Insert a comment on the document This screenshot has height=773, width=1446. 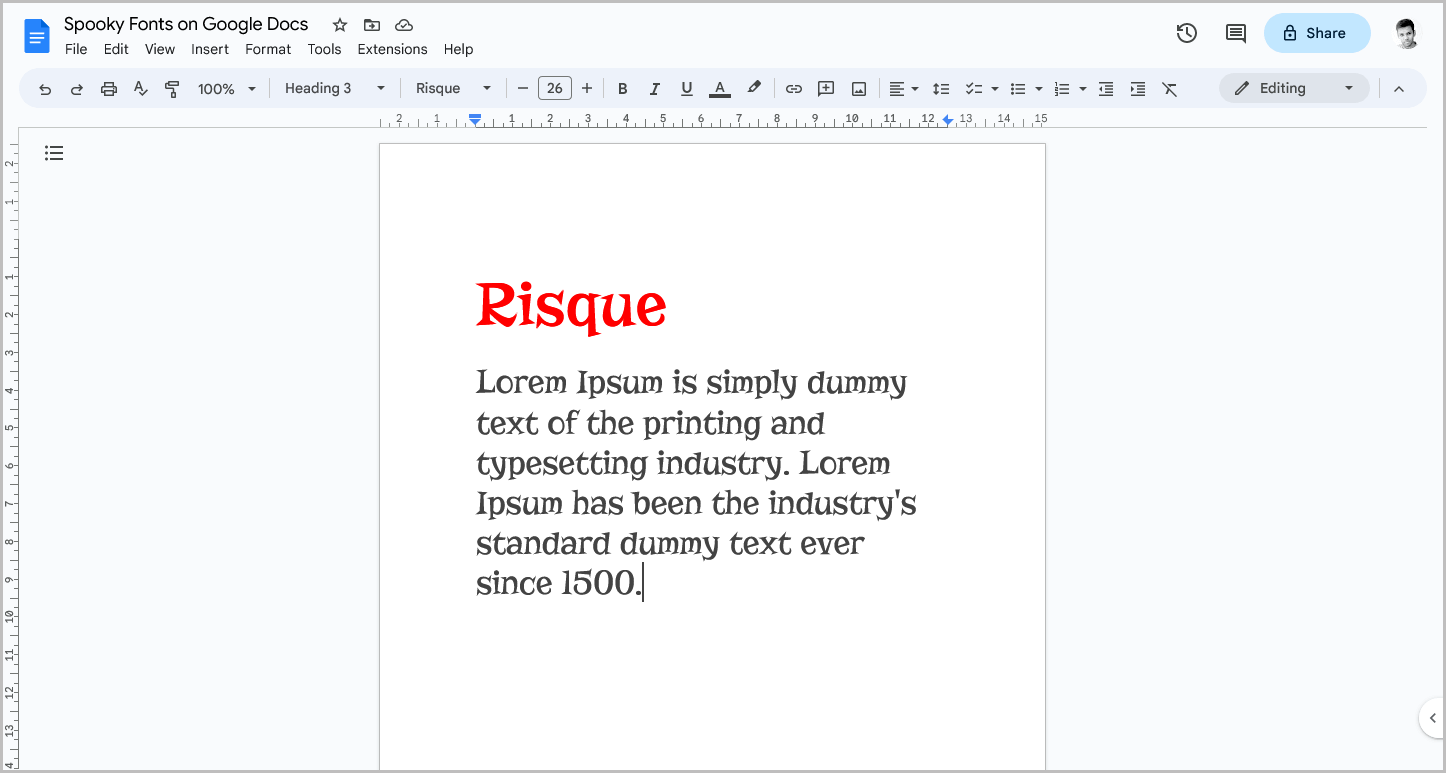click(826, 88)
